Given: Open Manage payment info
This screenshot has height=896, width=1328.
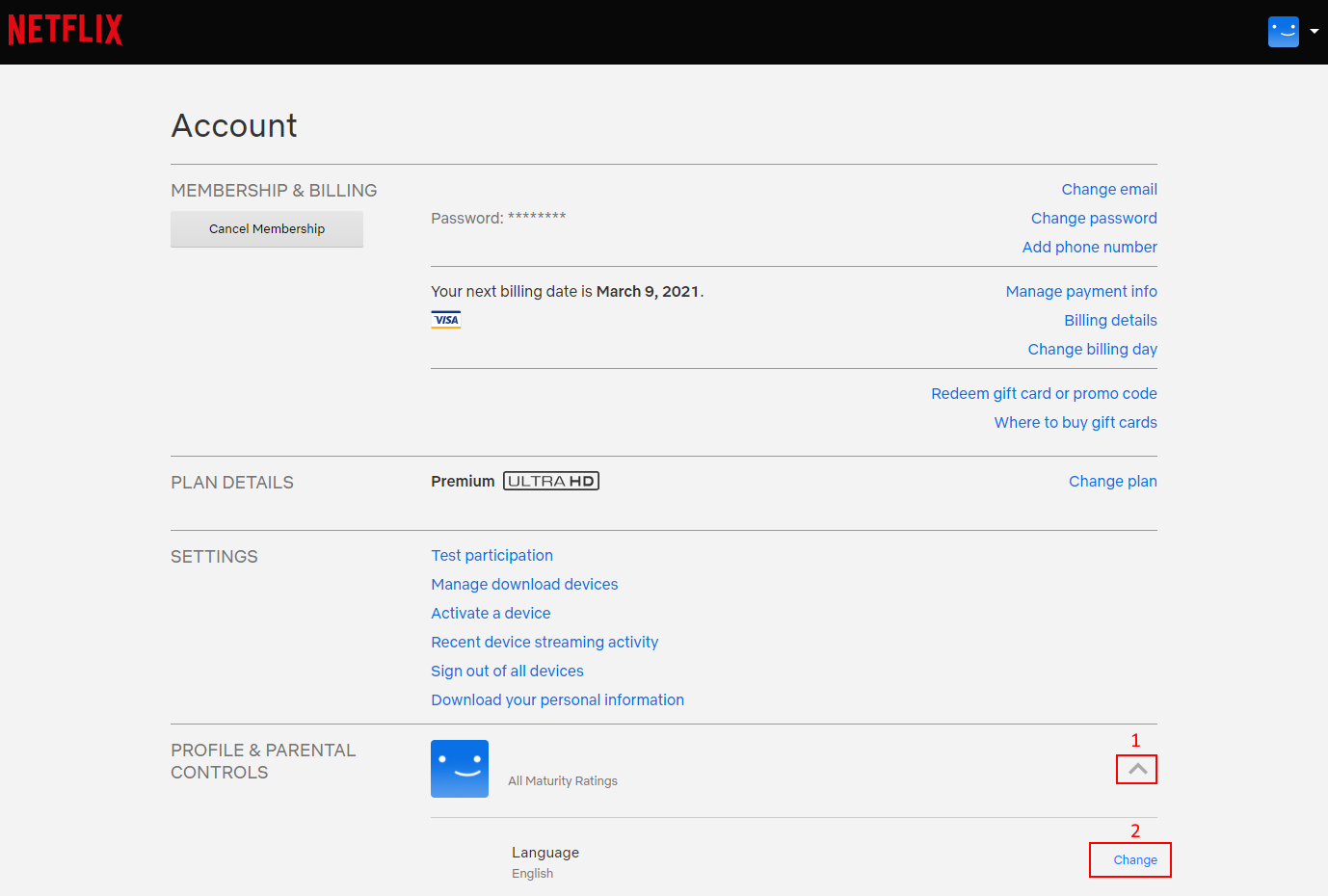Looking at the screenshot, I should coord(1081,292).
